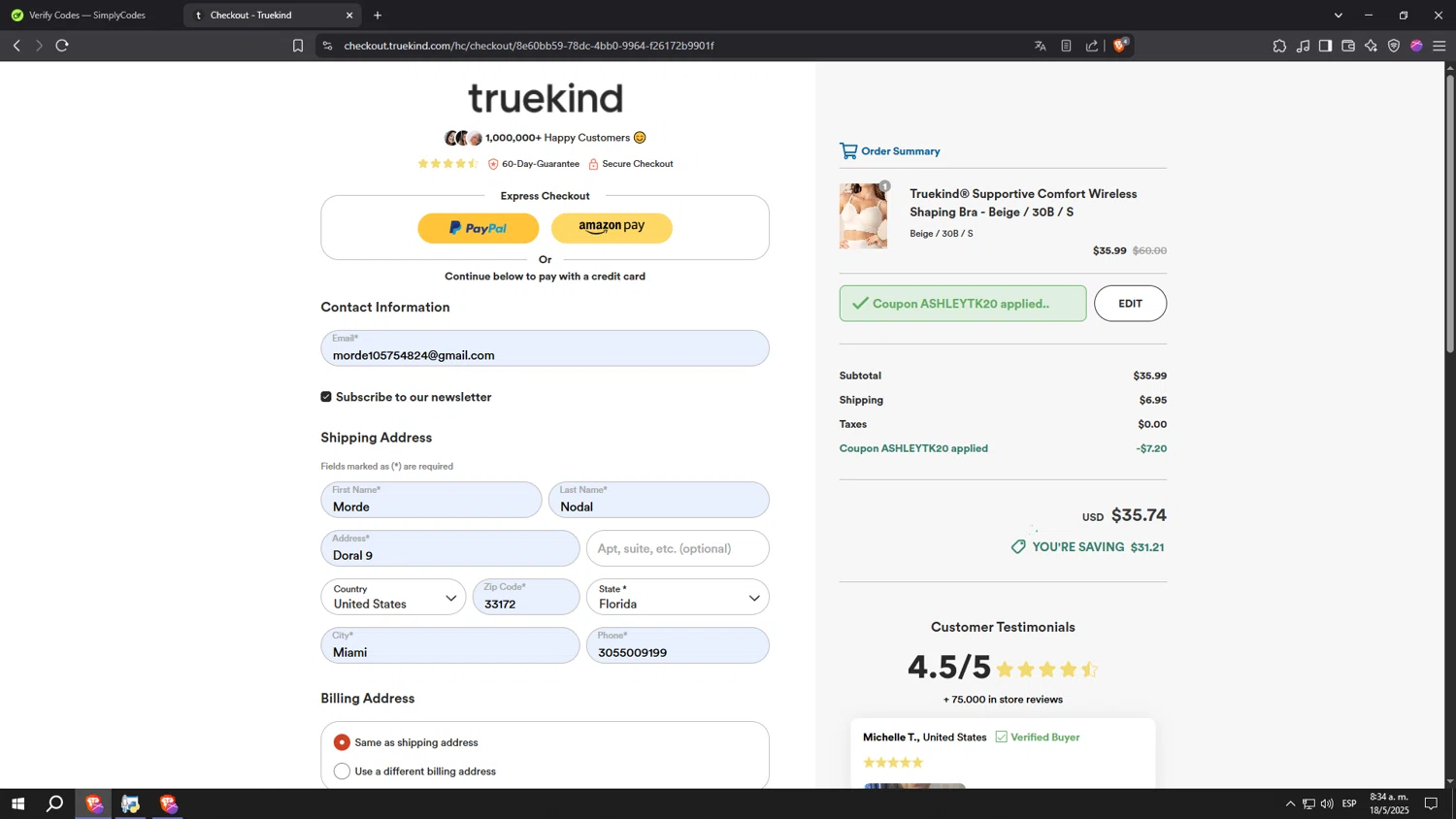Click the truekind logo

pyautogui.click(x=546, y=98)
